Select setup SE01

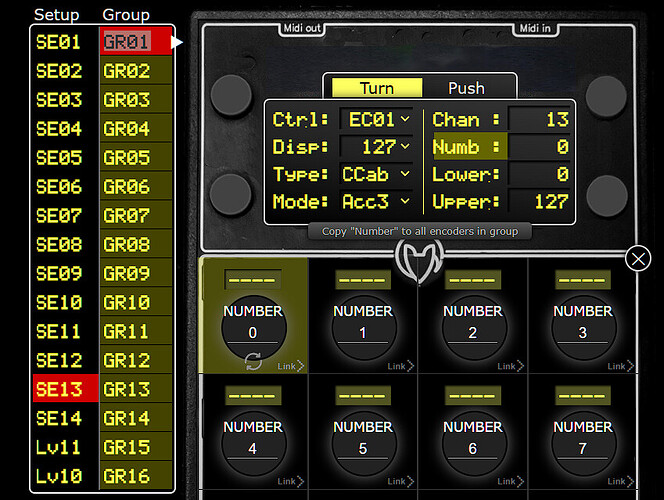66,42
